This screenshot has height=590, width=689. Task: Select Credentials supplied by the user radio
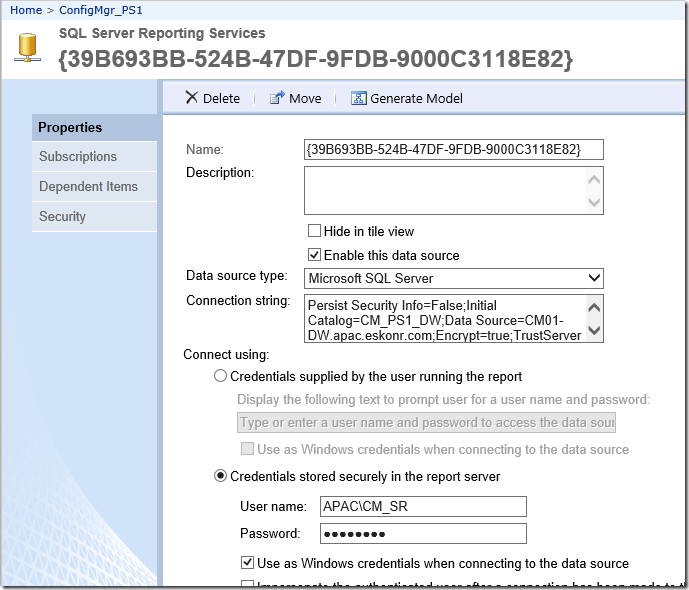tap(220, 377)
